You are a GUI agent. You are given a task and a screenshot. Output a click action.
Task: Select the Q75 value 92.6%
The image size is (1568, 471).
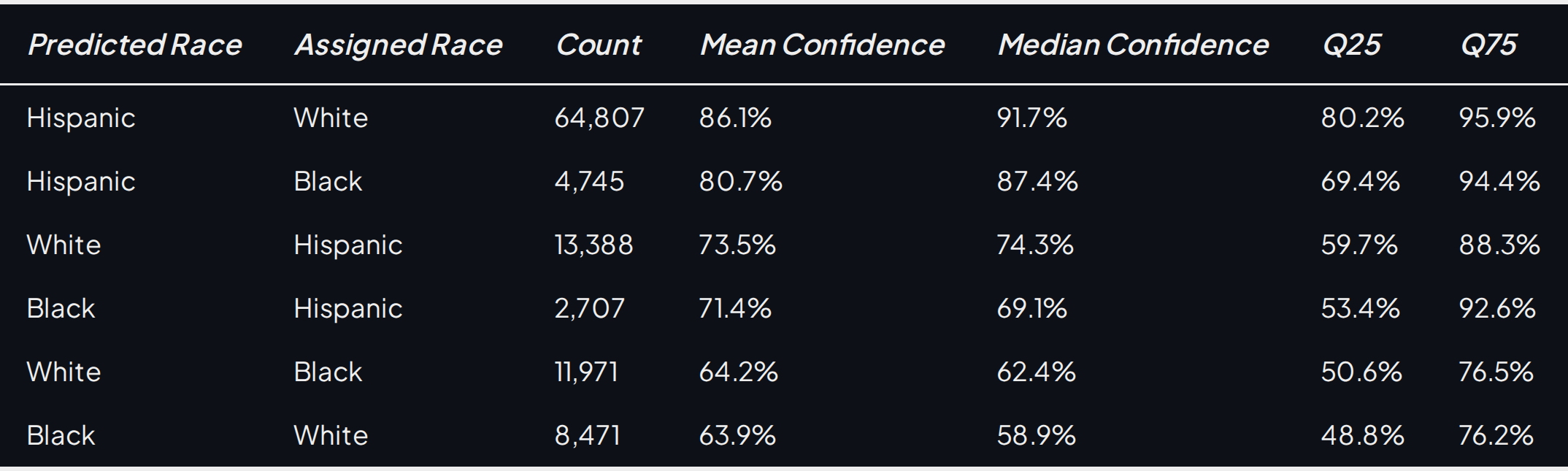[x=1497, y=308]
